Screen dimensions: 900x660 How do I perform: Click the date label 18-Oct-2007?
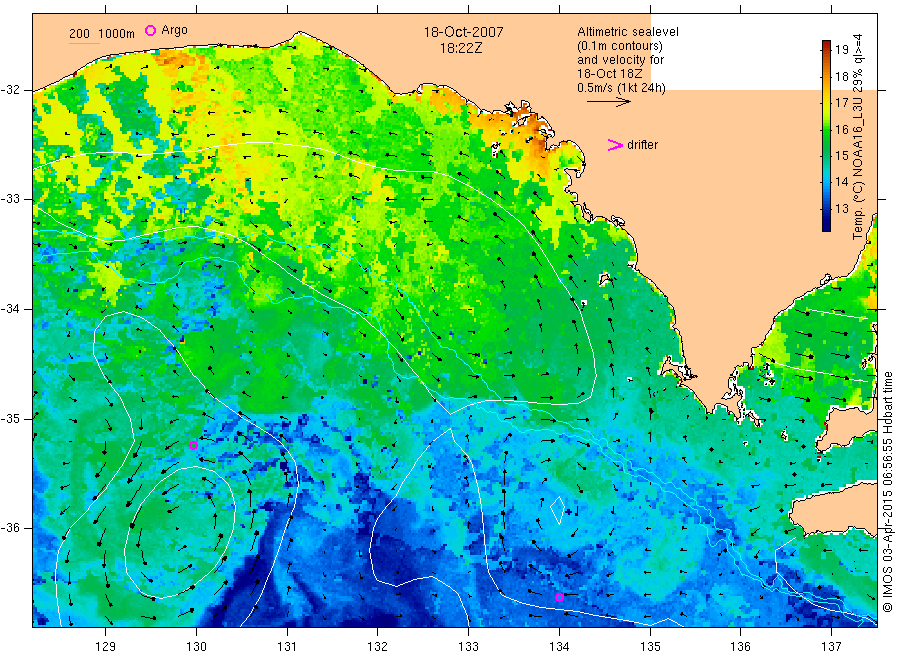(x=463, y=32)
